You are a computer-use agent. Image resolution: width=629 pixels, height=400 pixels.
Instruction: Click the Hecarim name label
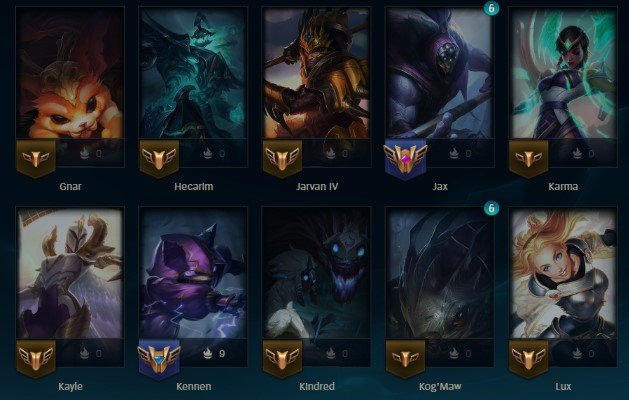[194, 187]
